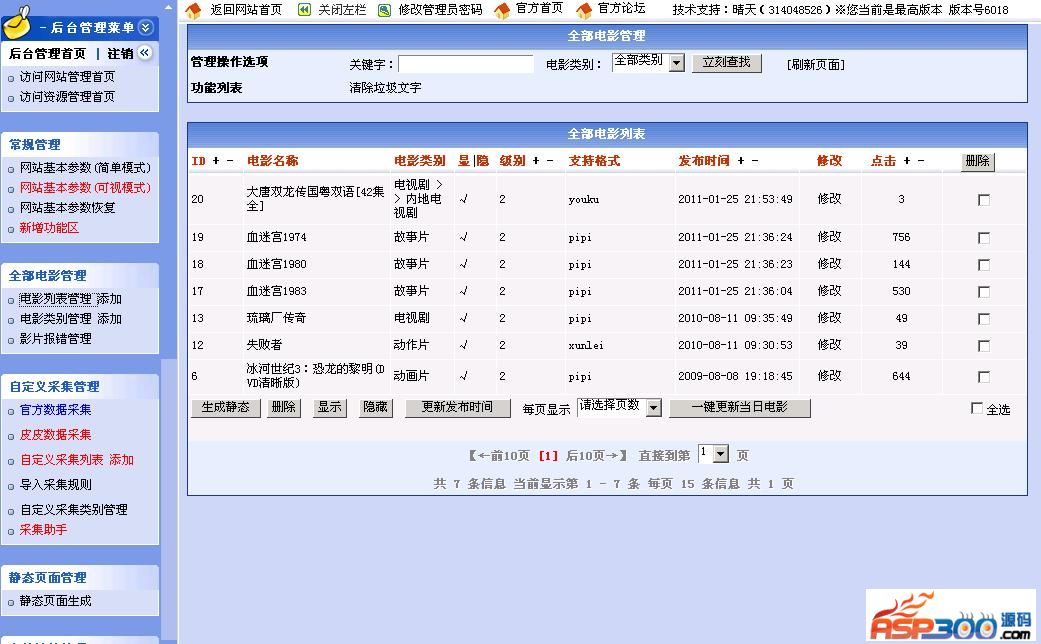Open 访问网站管理首页 menu item
The width and height of the screenshot is (1041, 644).
(67, 77)
